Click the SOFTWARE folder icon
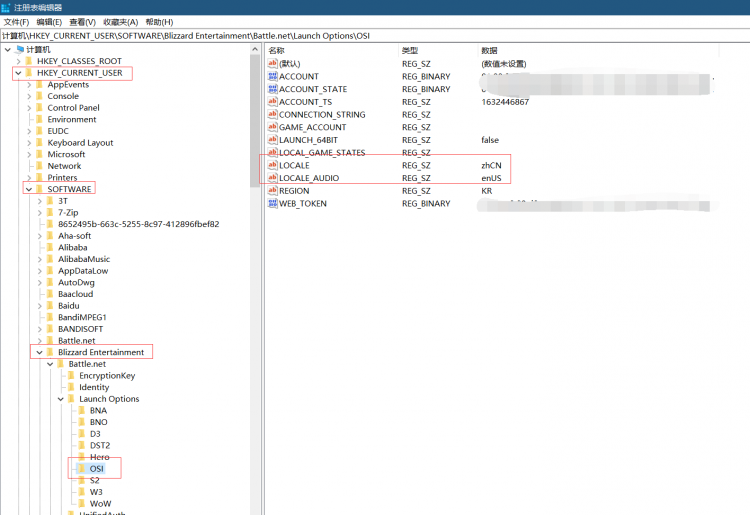Viewport: 750px width, 515px height. coord(39,189)
